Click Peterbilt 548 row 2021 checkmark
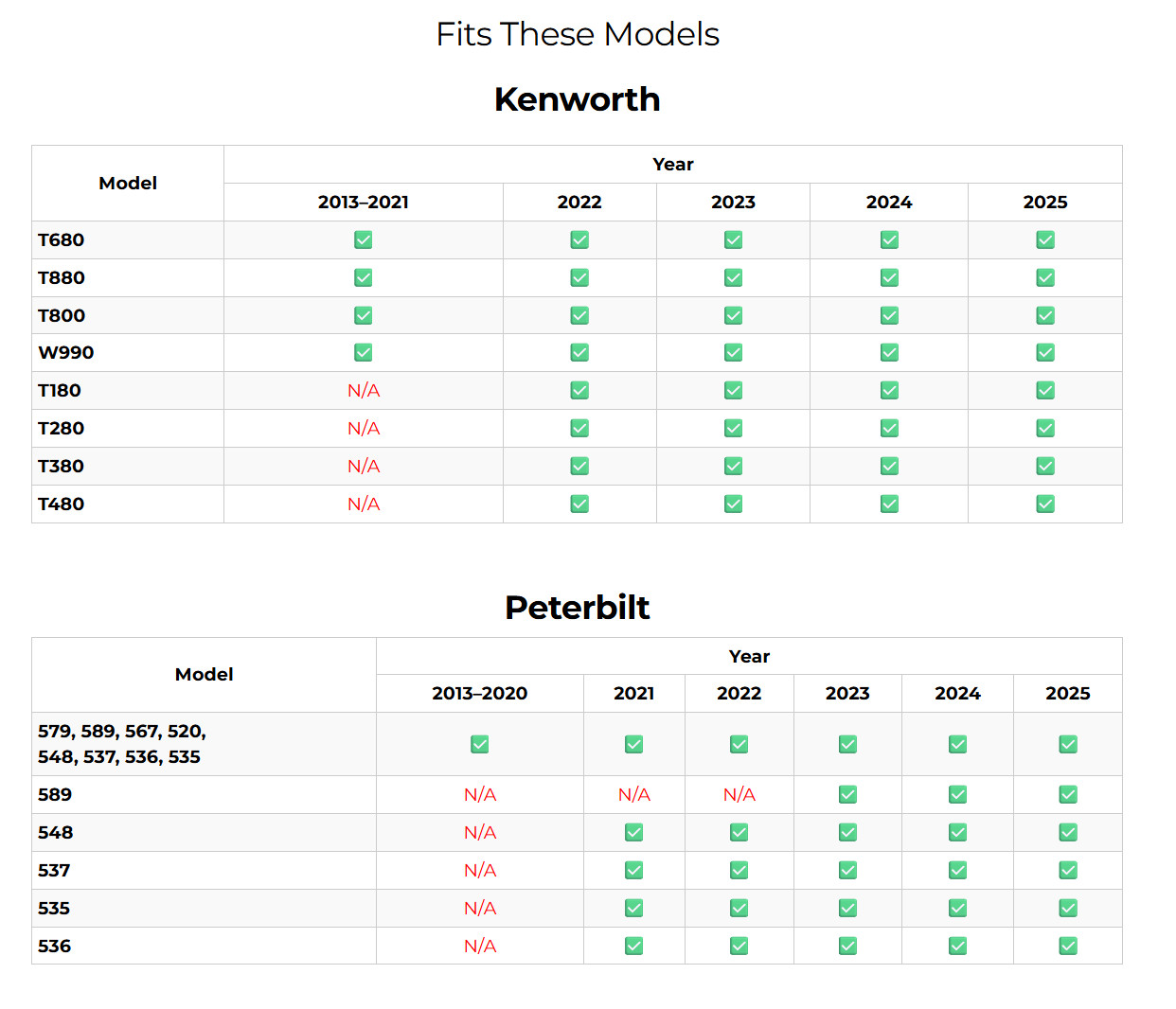This screenshot has height=1009, width=1176. coord(633,832)
